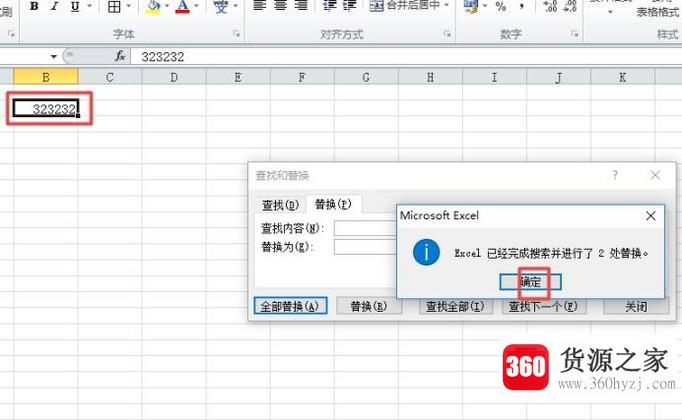Select column J header

pos(558,77)
